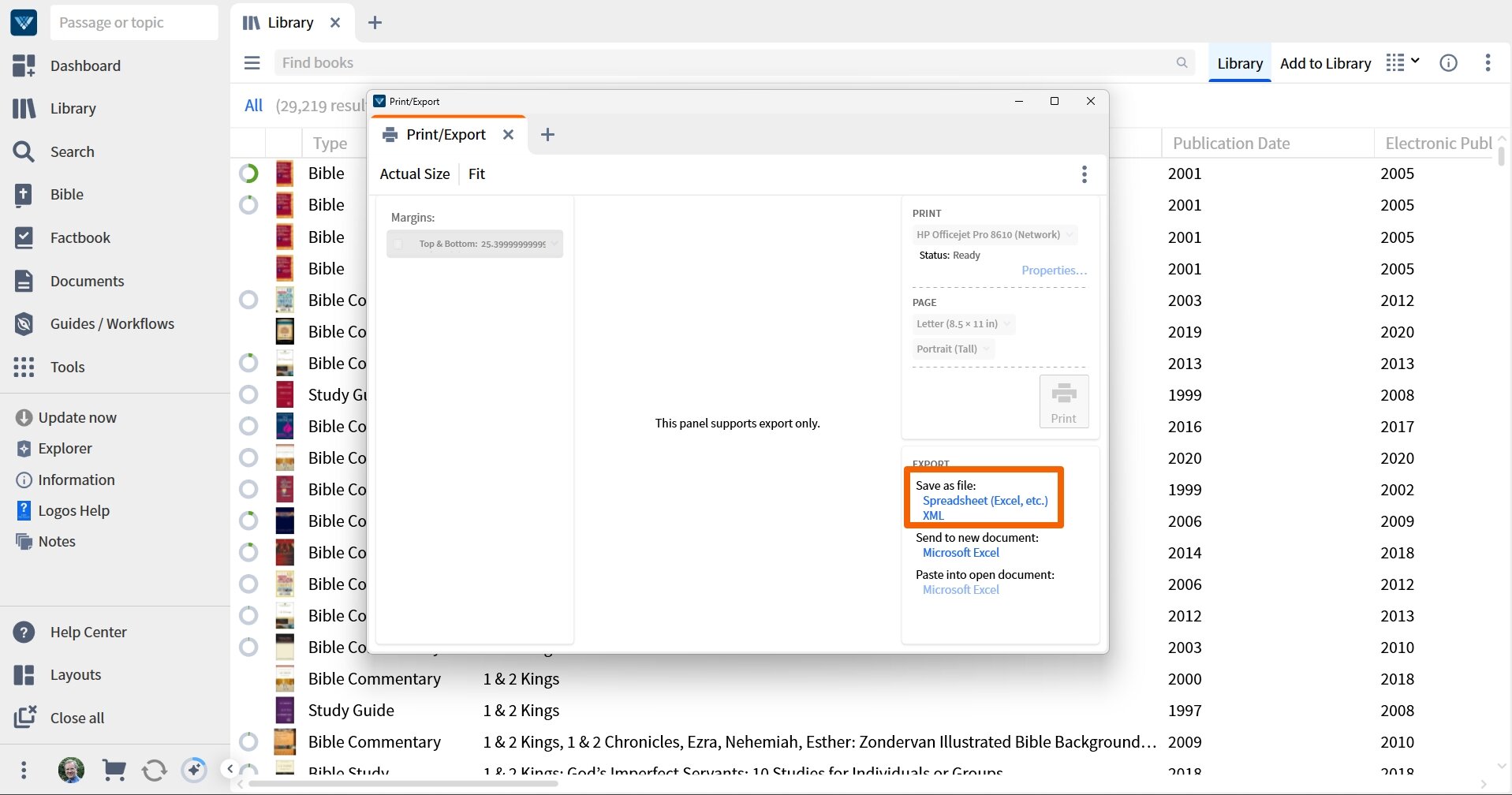Open the shopping cart icon
Image resolution: width=1512 pixels, height=795 pixels.
pos(114,770)
